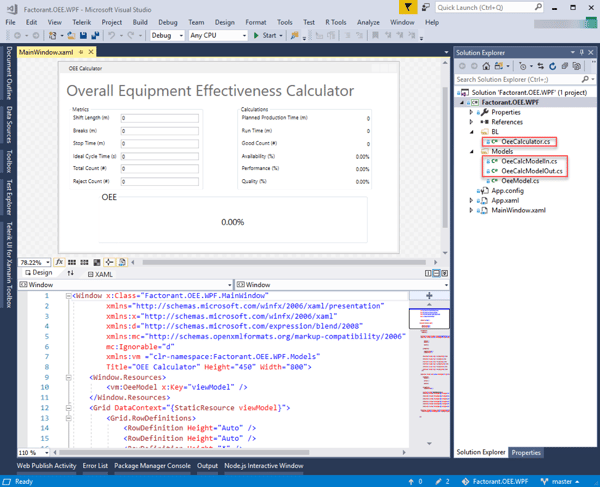
Task: Click Sync with Active Document icon
Action: coord(540,66)
